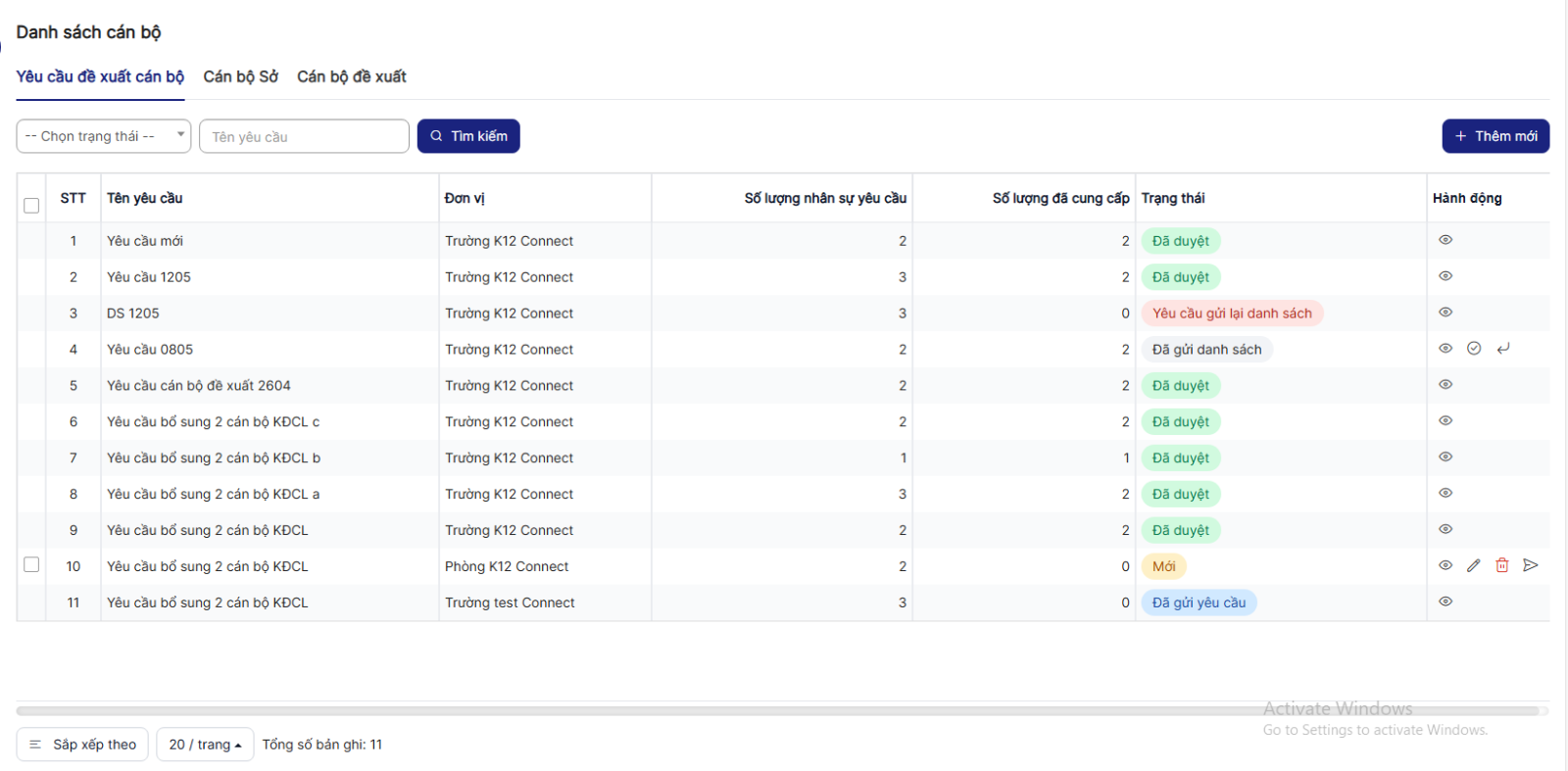This screenshot has height=771, width=1568.
Task: Open eye view icon for DS 1205
Action: 1445,313
